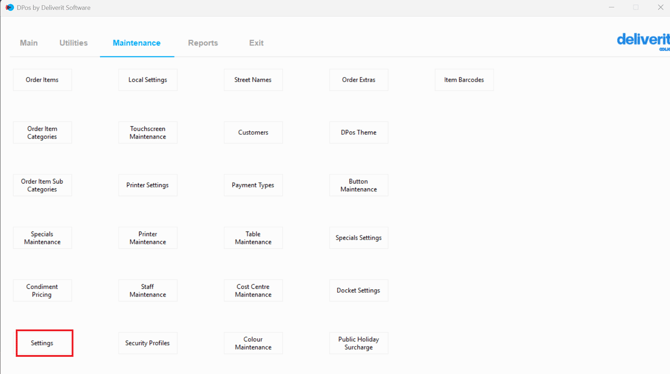670x374 pixels.
Task: Open Order Item Categories
Action: click(42, 133)
